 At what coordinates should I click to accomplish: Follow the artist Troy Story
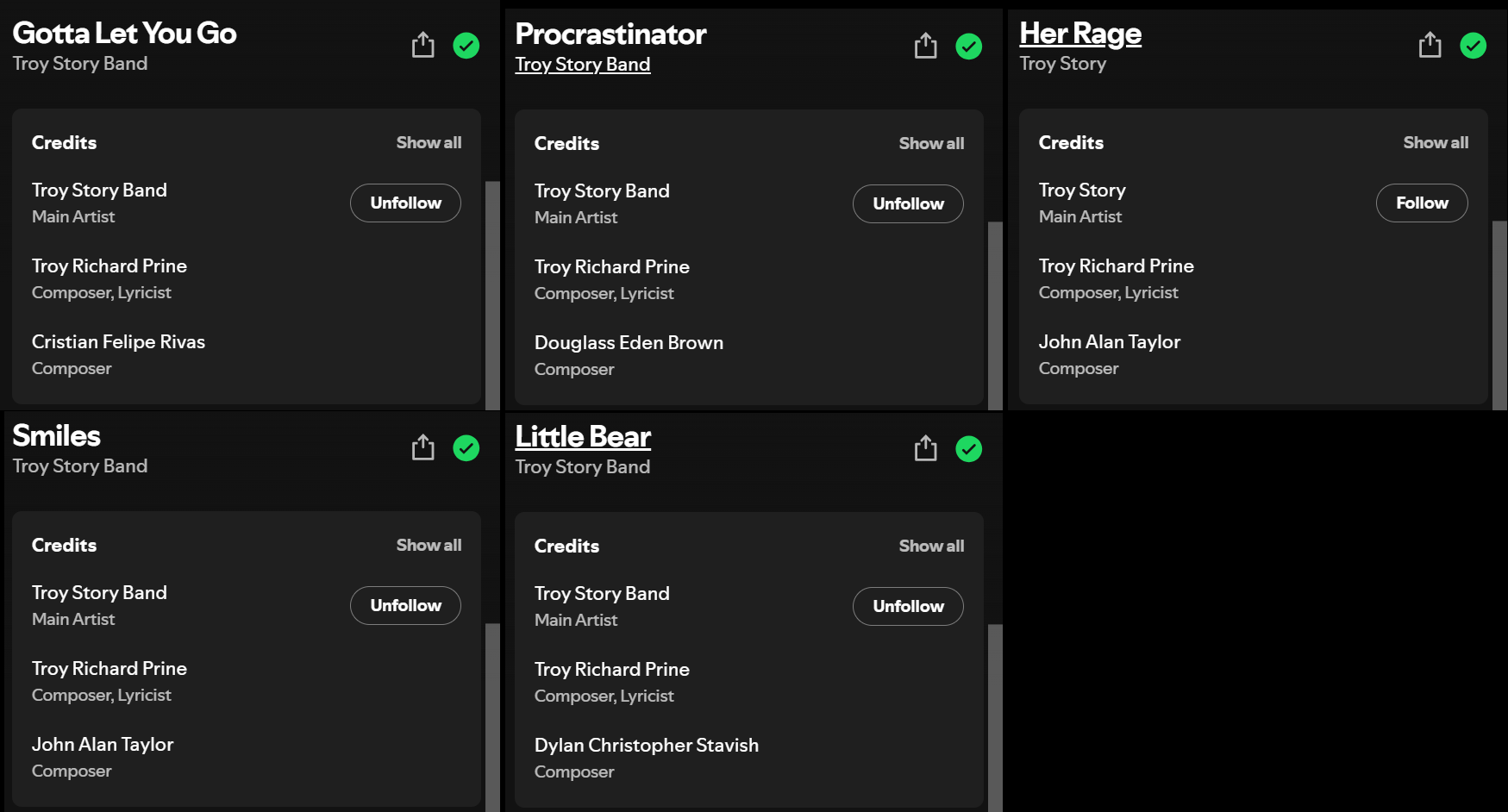[x=1421, y=203]
